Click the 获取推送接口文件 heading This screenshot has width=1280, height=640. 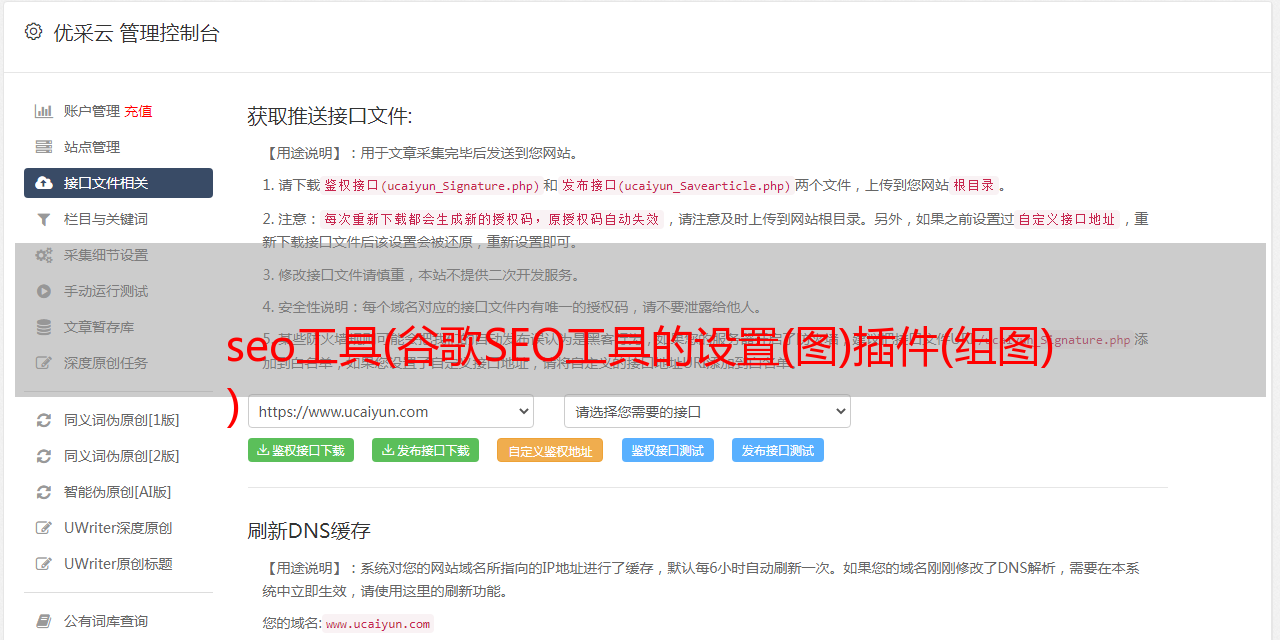330,116
